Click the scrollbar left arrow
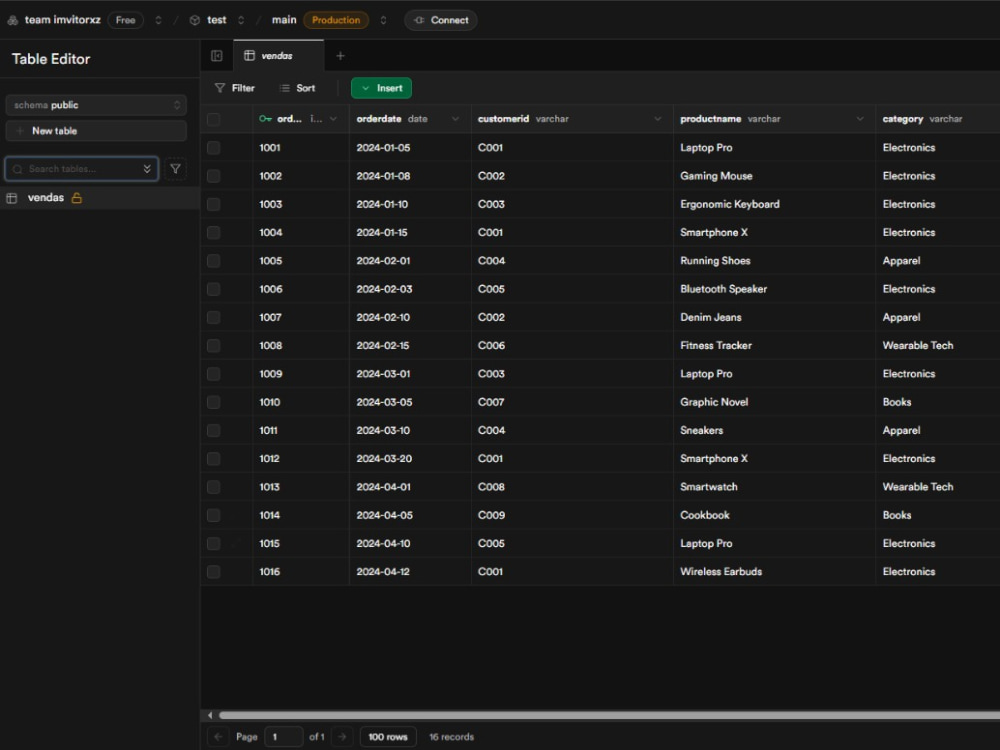The height and width of the screenshot is (750, 1000). point(210,716)
